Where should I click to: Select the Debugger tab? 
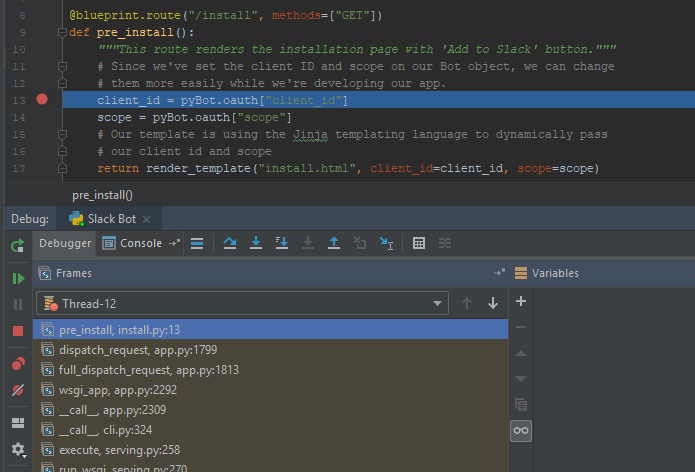pyautogui.click(x=65, y=243)
